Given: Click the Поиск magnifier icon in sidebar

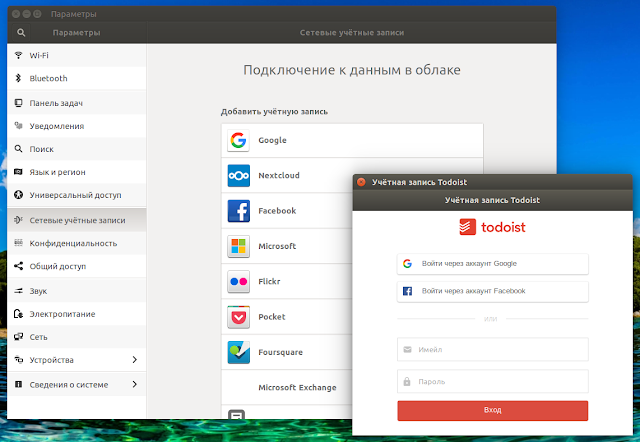Looking at the screenshot, I should click(18, 149).
